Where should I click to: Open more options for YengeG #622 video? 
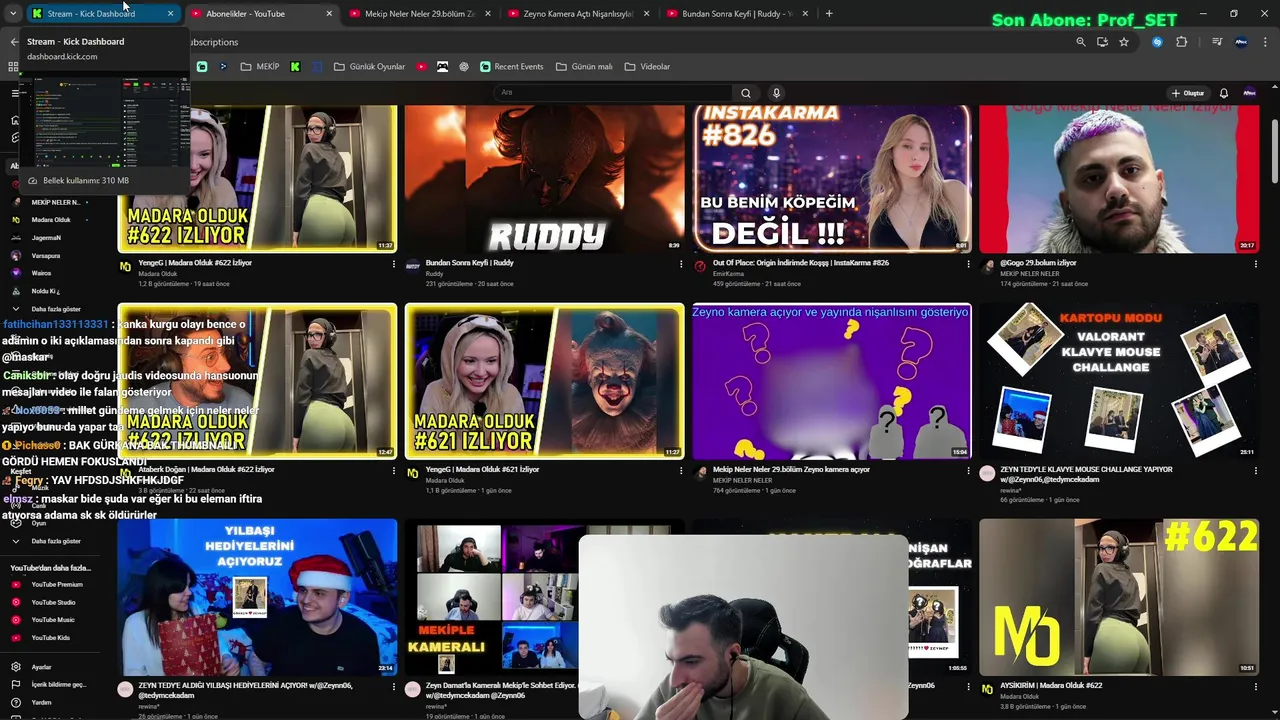tap(394, 265)
